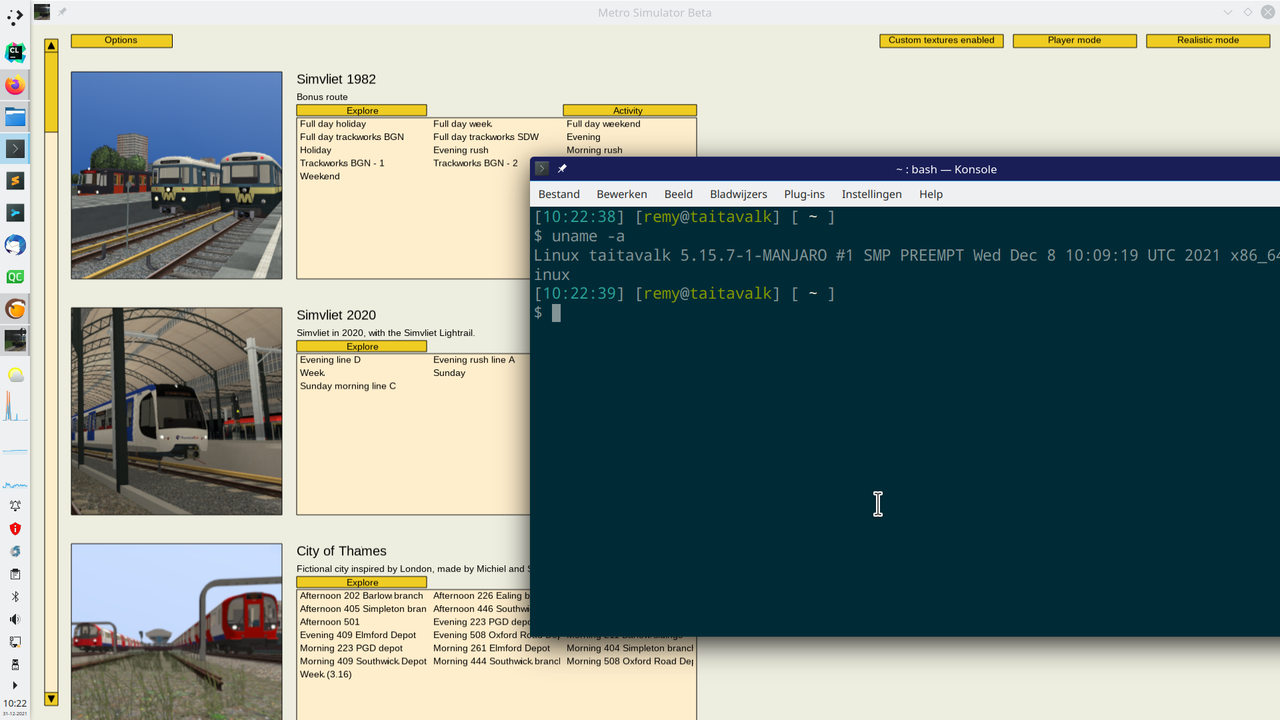Select Week (3.16) scenario
1280x720 pixels.
click(326, 674)
